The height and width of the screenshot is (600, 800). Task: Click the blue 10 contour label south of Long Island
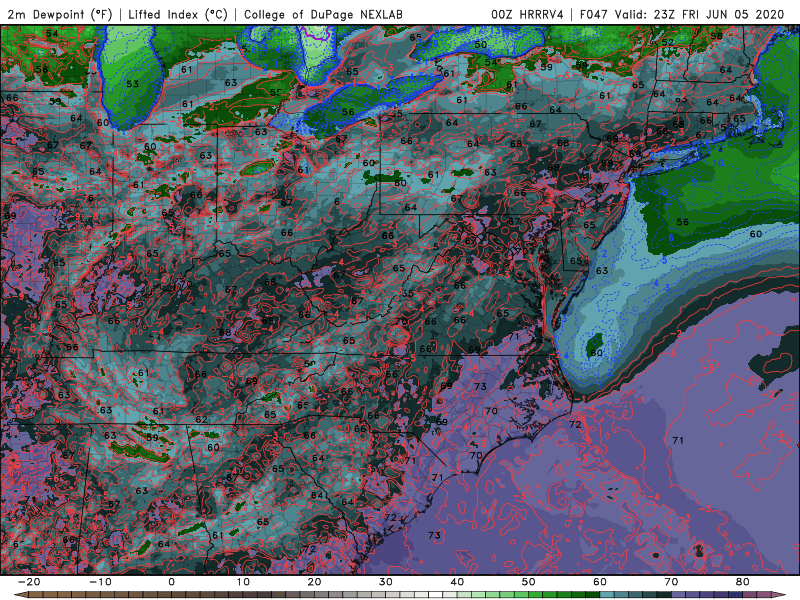pos(718,163)
